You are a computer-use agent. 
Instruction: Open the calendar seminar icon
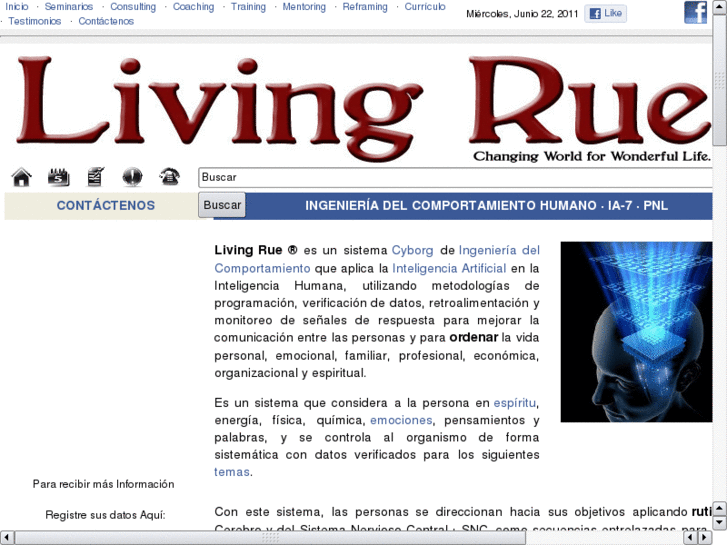click(x=58, y=177)
